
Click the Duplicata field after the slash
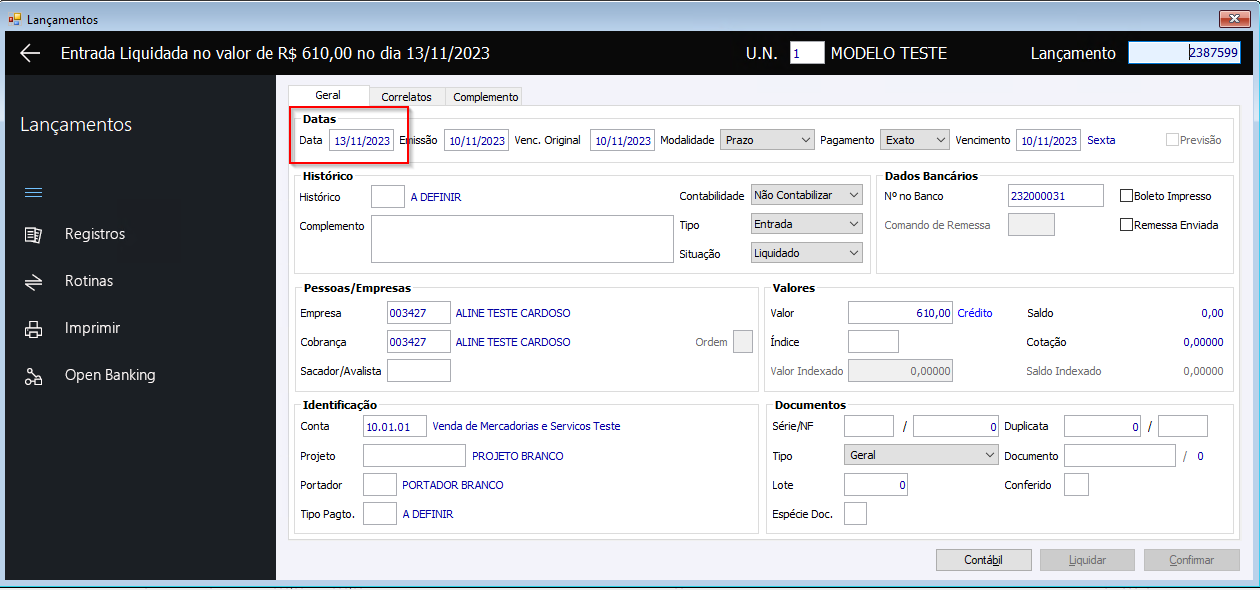coord(1183,426)
